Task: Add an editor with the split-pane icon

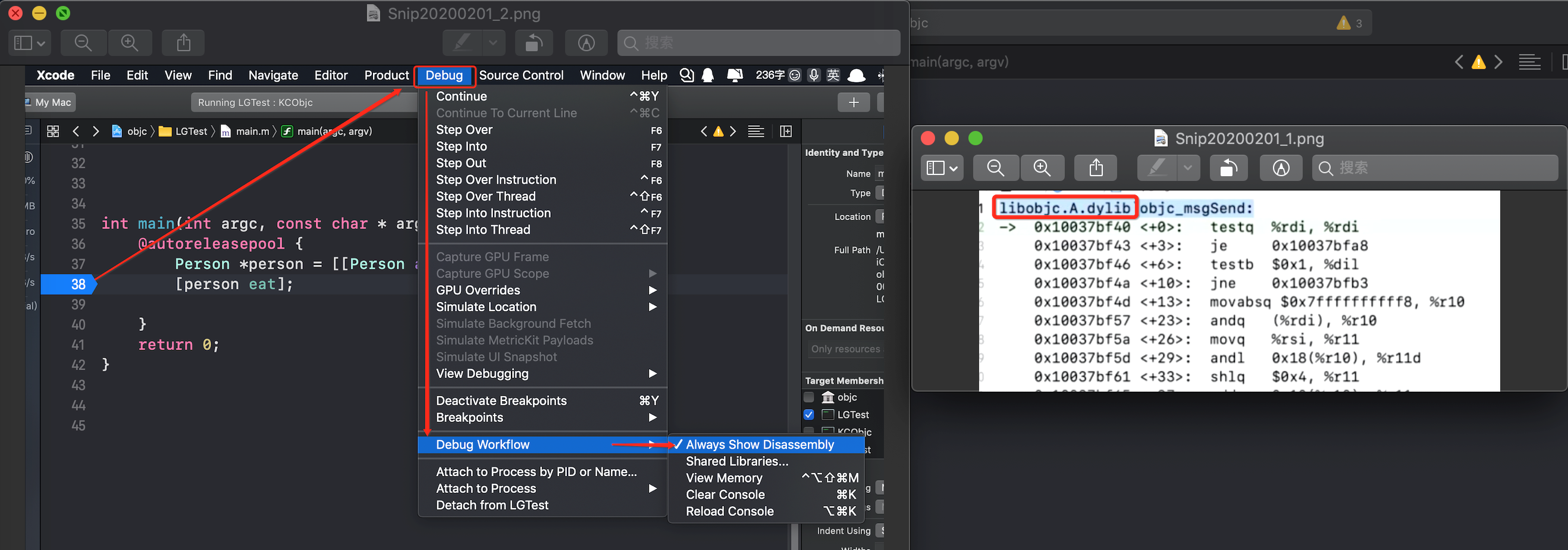Action: (786, 131)
